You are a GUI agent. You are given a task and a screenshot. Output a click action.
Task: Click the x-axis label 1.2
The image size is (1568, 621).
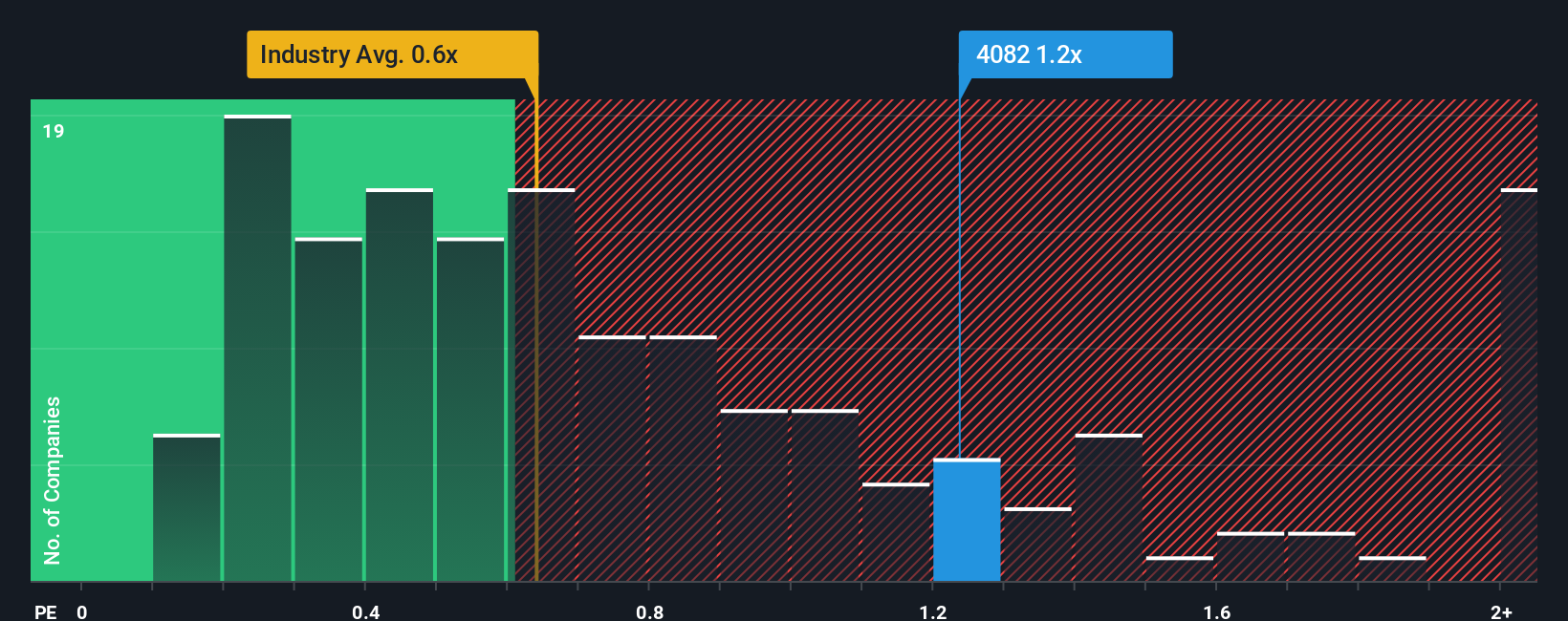933,611
